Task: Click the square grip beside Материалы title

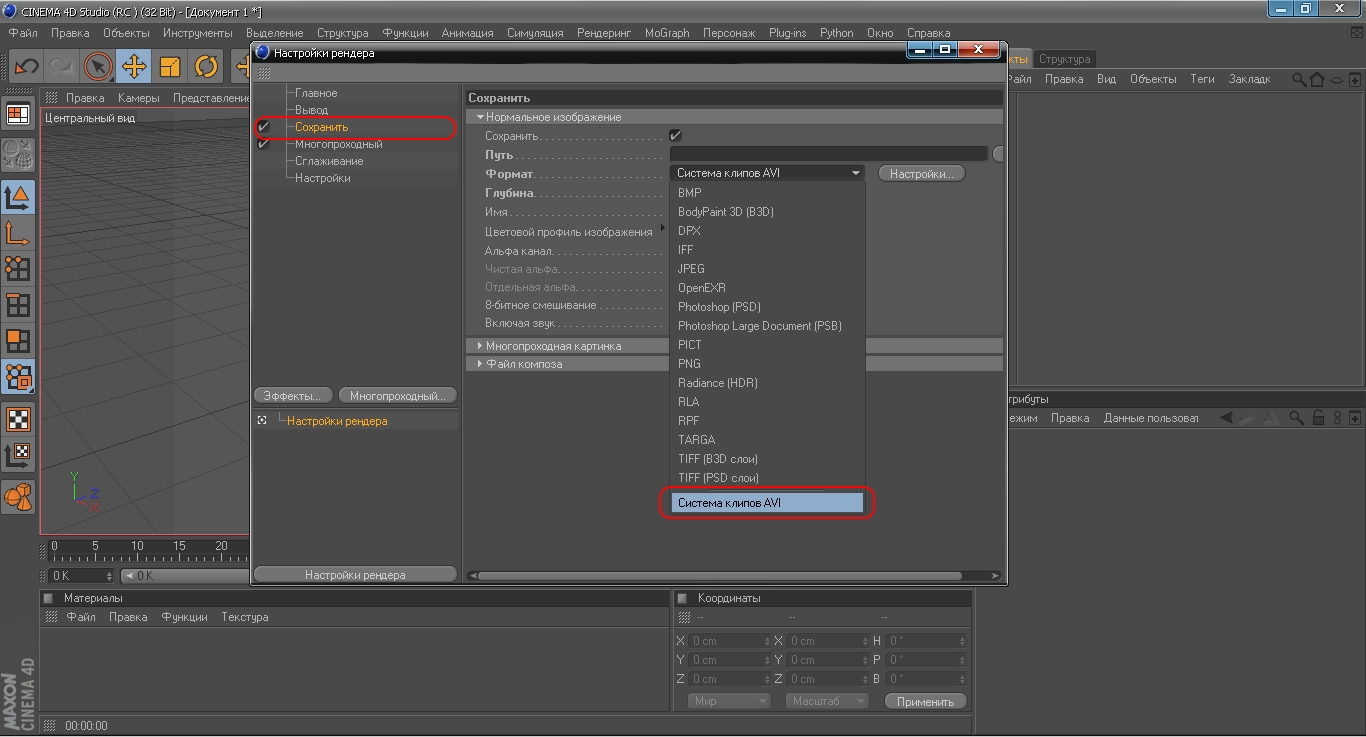Action: [x=48, y=598]
